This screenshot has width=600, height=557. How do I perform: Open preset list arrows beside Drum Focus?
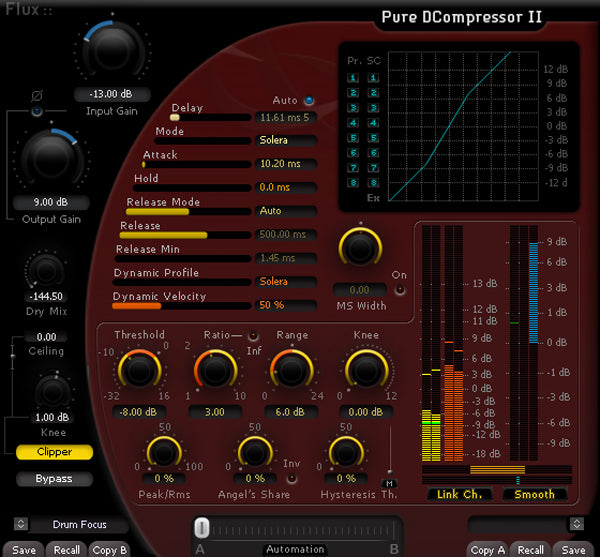click(20, 524)
